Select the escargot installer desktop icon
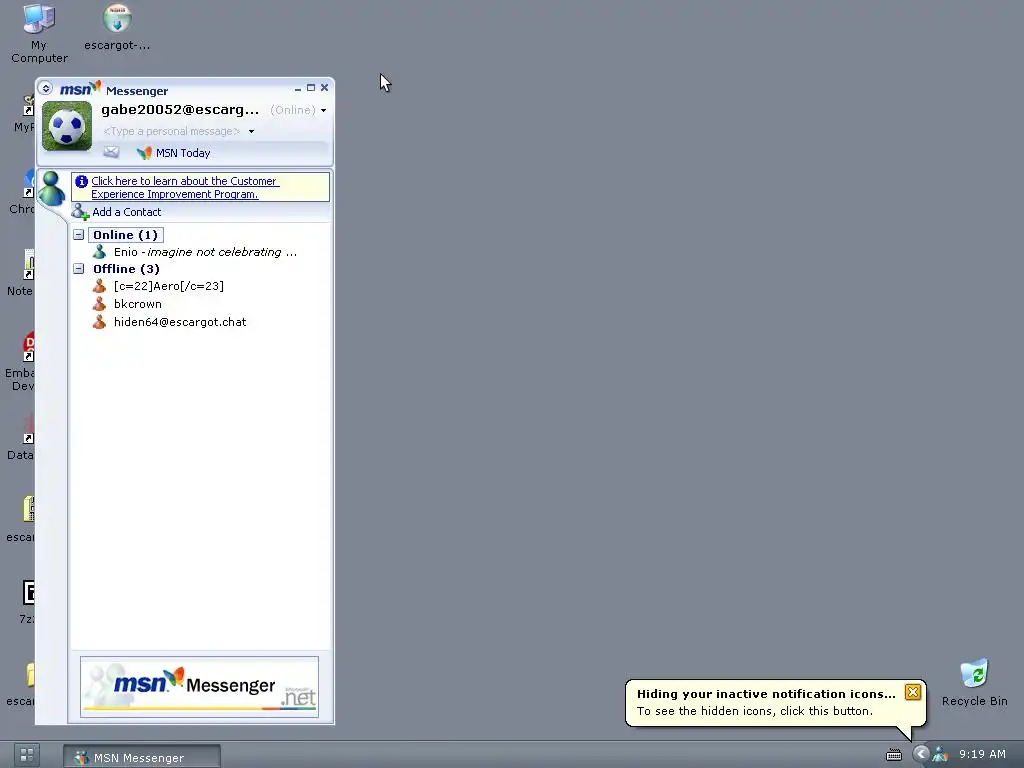This screenshot has height=768, width=1024. pyautogui.click(x=117, y=27)
